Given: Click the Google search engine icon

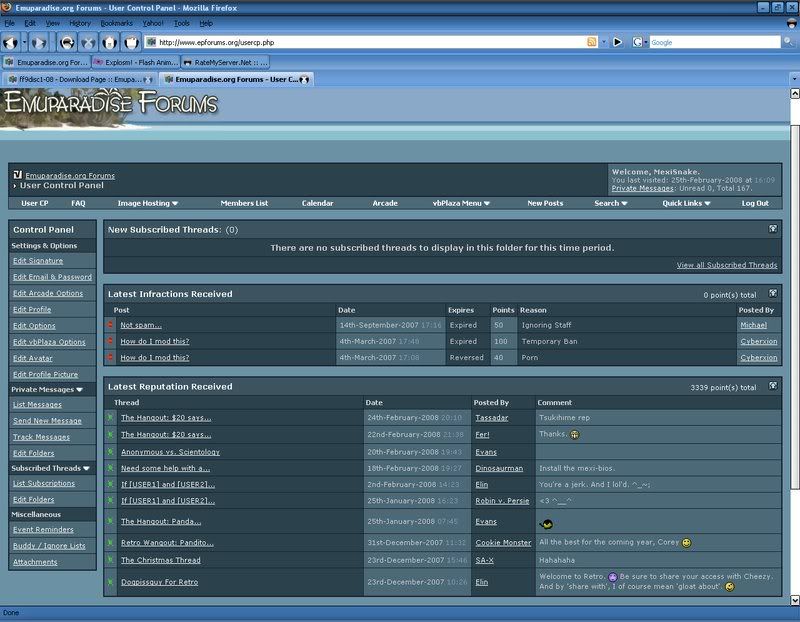Looking at the screenshot, I should coord(637,42).
